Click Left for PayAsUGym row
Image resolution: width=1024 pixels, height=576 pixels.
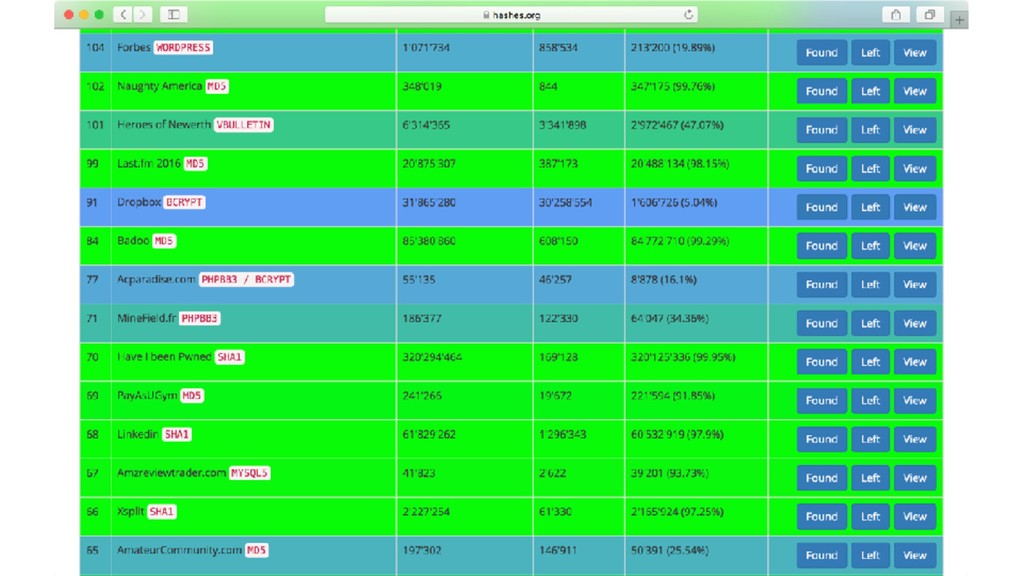click(870, 400)
